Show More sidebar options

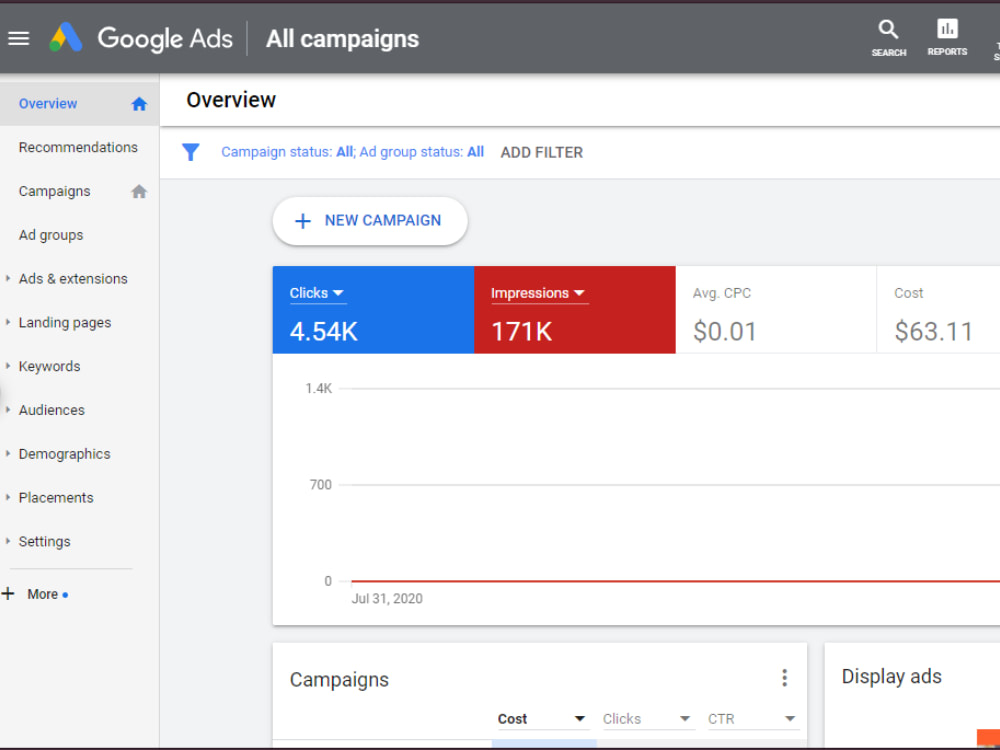pyautogui.click(x=43, y=594)
